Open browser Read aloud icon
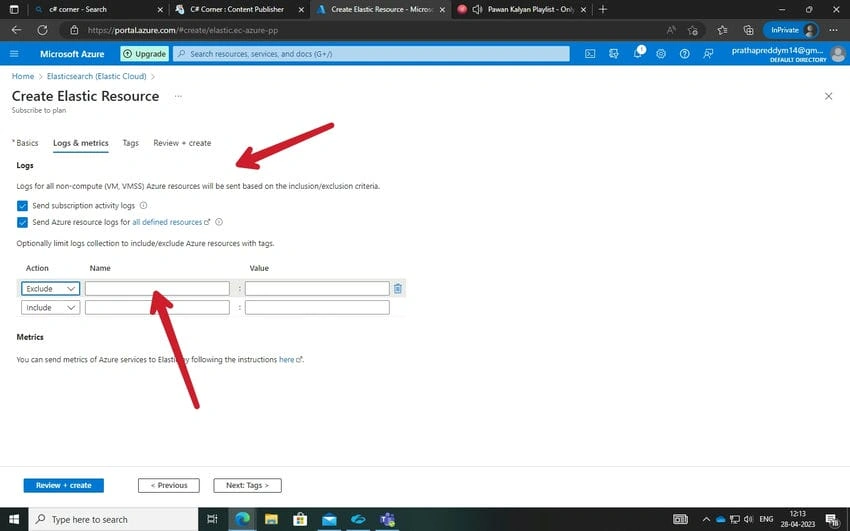This screenshot has height=531, width=850. (x=671, y=30)
